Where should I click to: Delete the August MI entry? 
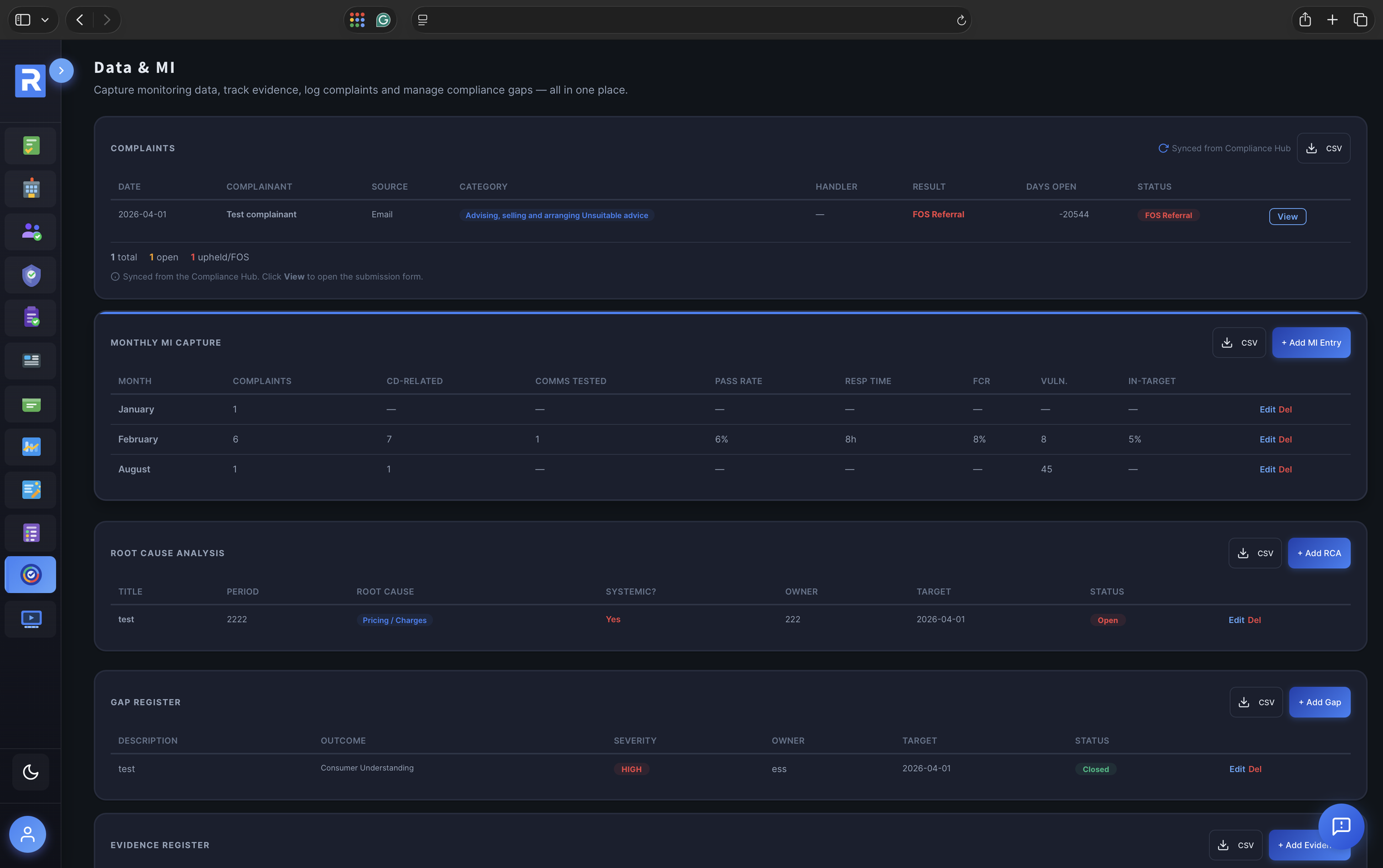tap(1285, 469)
